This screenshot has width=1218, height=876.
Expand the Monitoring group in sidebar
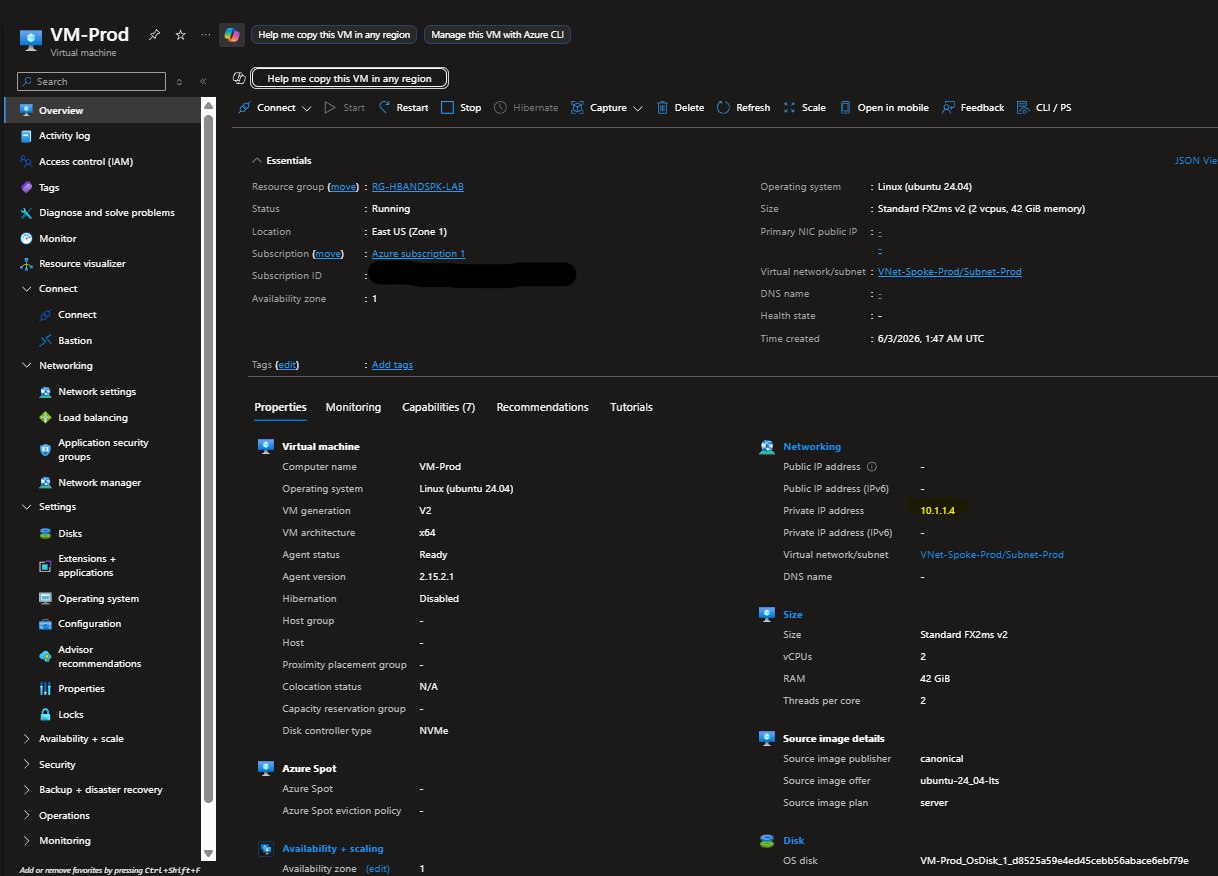pyautogui.click(x=27, y=841)
